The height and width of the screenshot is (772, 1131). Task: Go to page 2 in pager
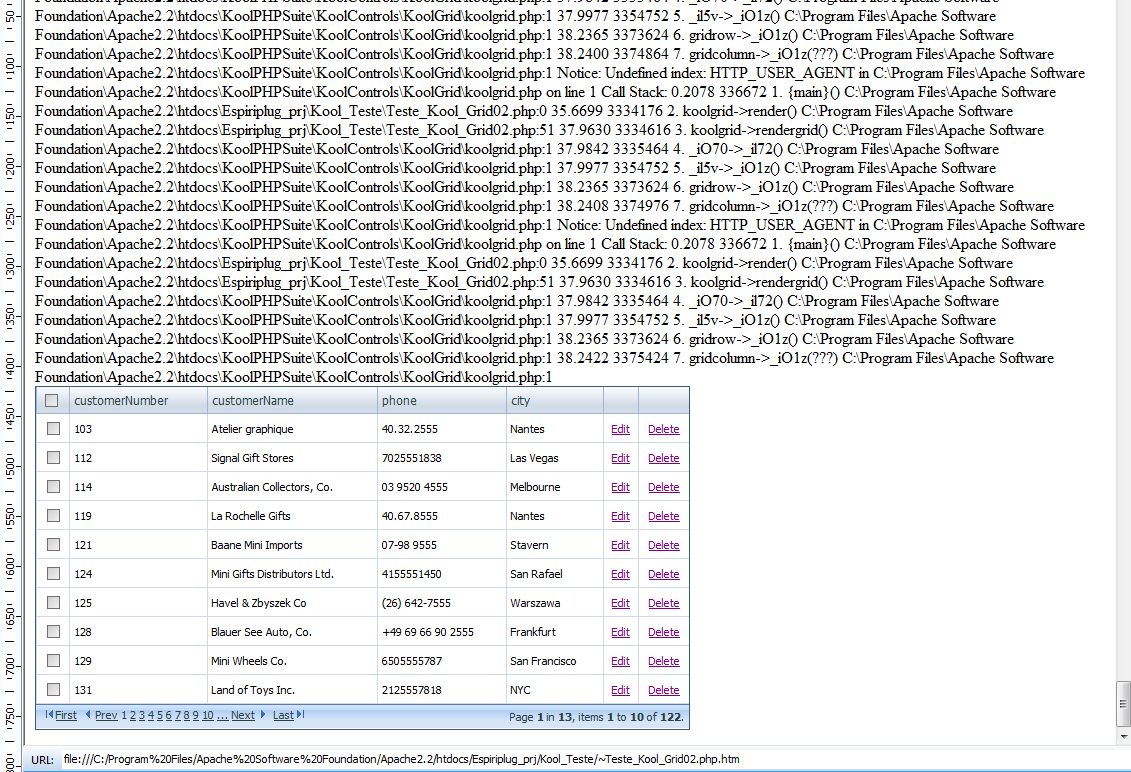pos(133,715)
